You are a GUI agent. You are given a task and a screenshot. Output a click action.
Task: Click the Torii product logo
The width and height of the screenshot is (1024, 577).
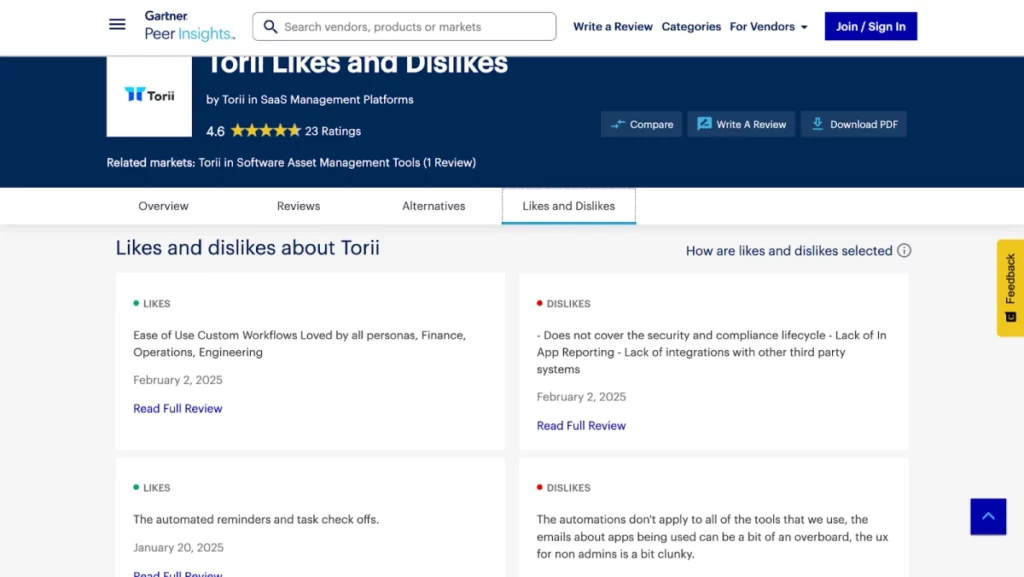coord(150,95)
